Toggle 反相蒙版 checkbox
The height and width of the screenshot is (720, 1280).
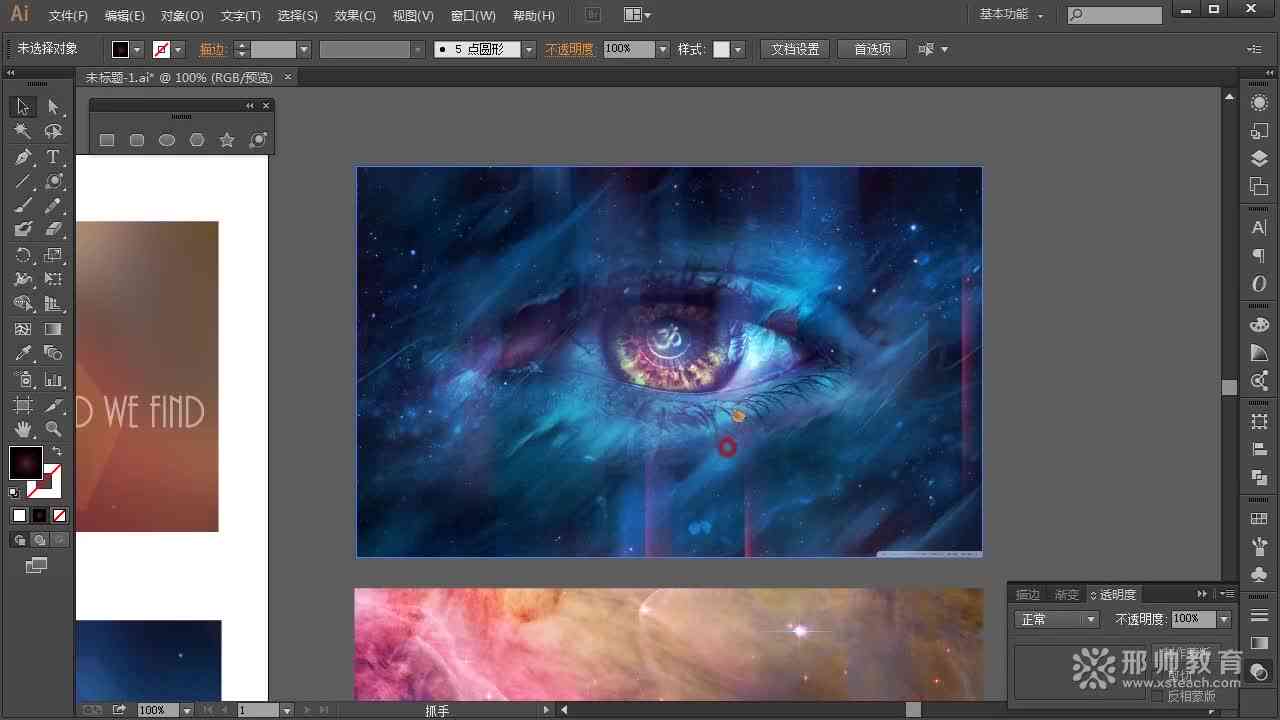(1157, 696)
